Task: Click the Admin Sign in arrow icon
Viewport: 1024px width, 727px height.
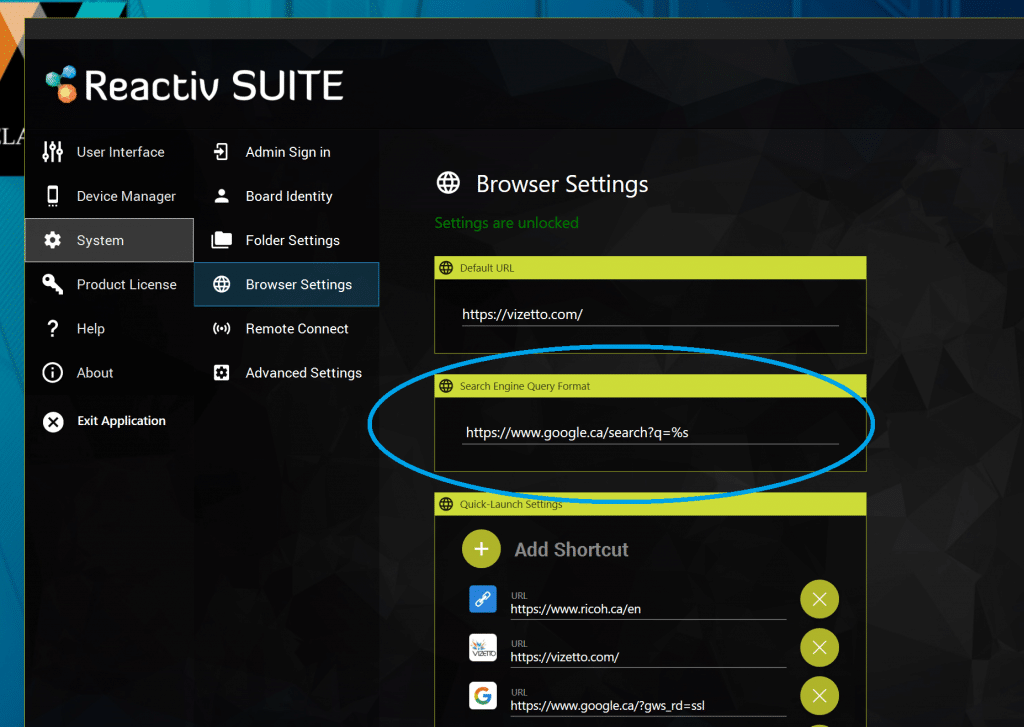Action: [x=221, y=152]
